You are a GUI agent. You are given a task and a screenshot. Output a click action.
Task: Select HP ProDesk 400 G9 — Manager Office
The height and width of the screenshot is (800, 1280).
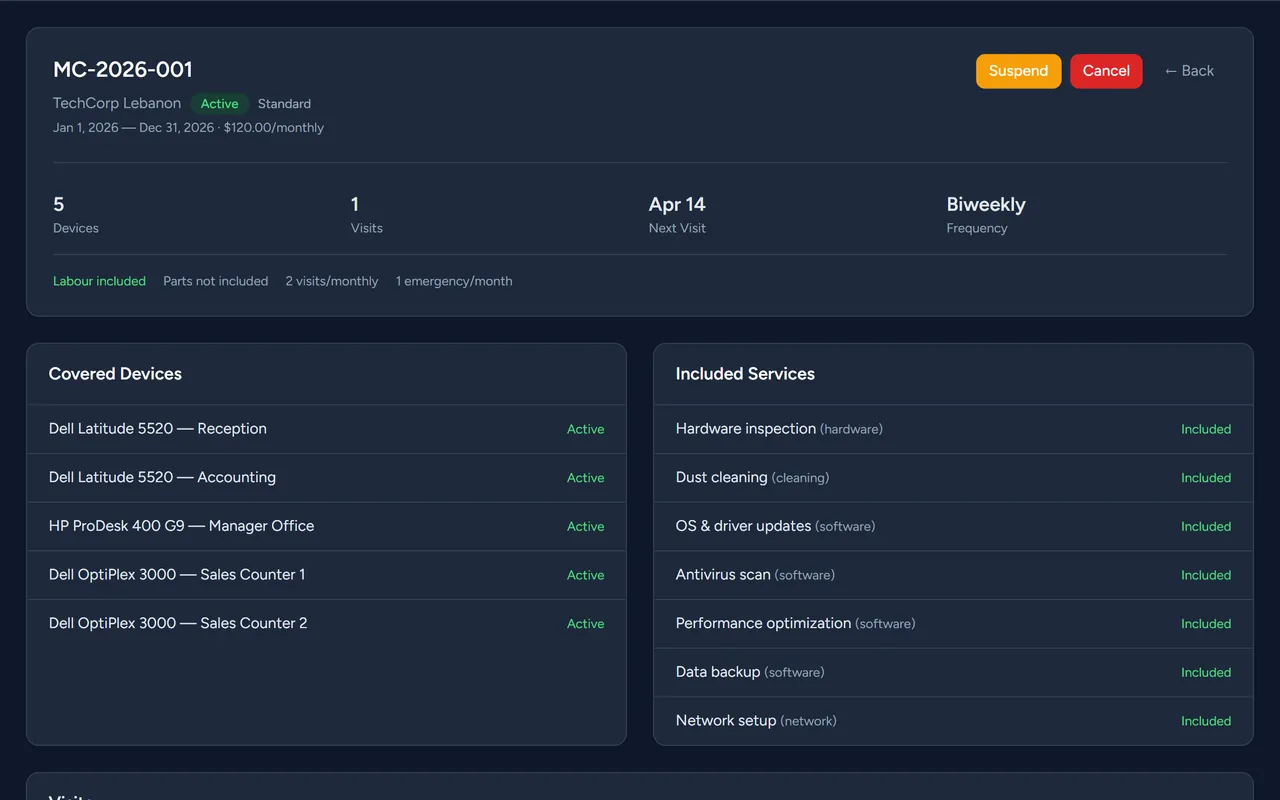coord(326,526)
